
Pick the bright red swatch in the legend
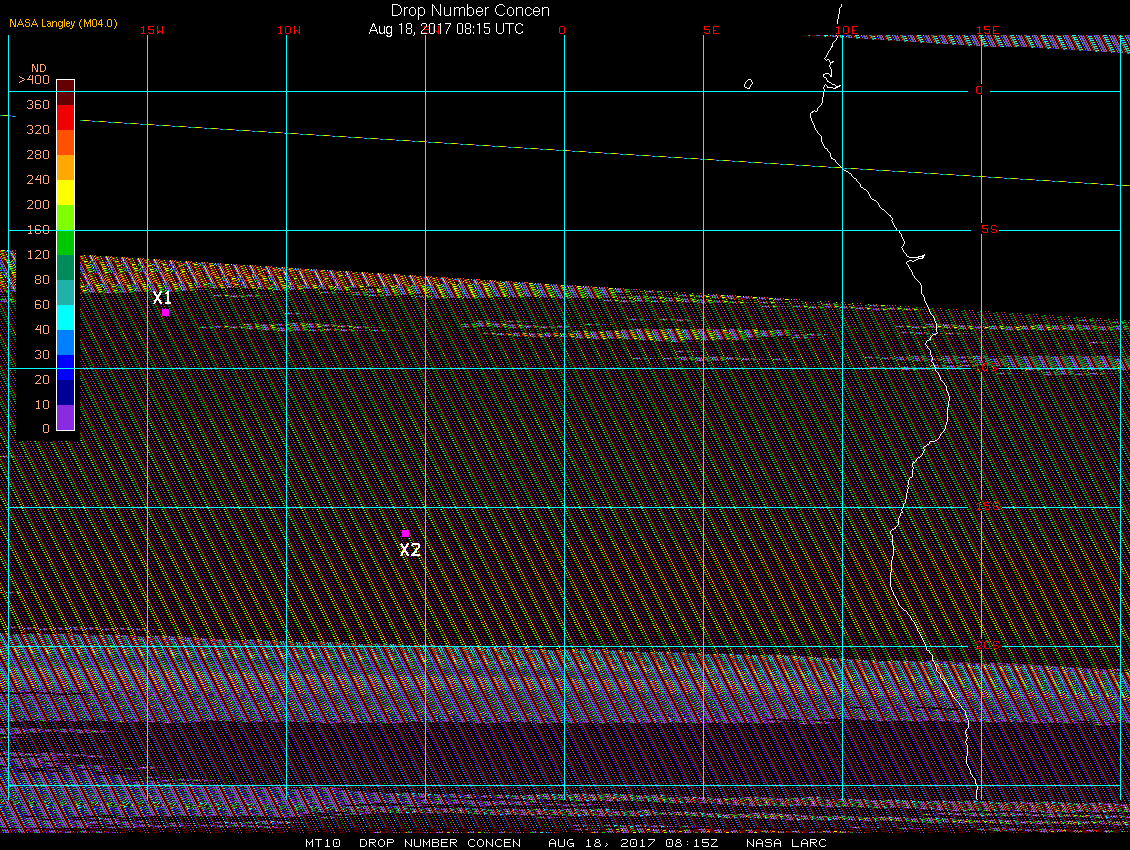click(x=66, y=118)
